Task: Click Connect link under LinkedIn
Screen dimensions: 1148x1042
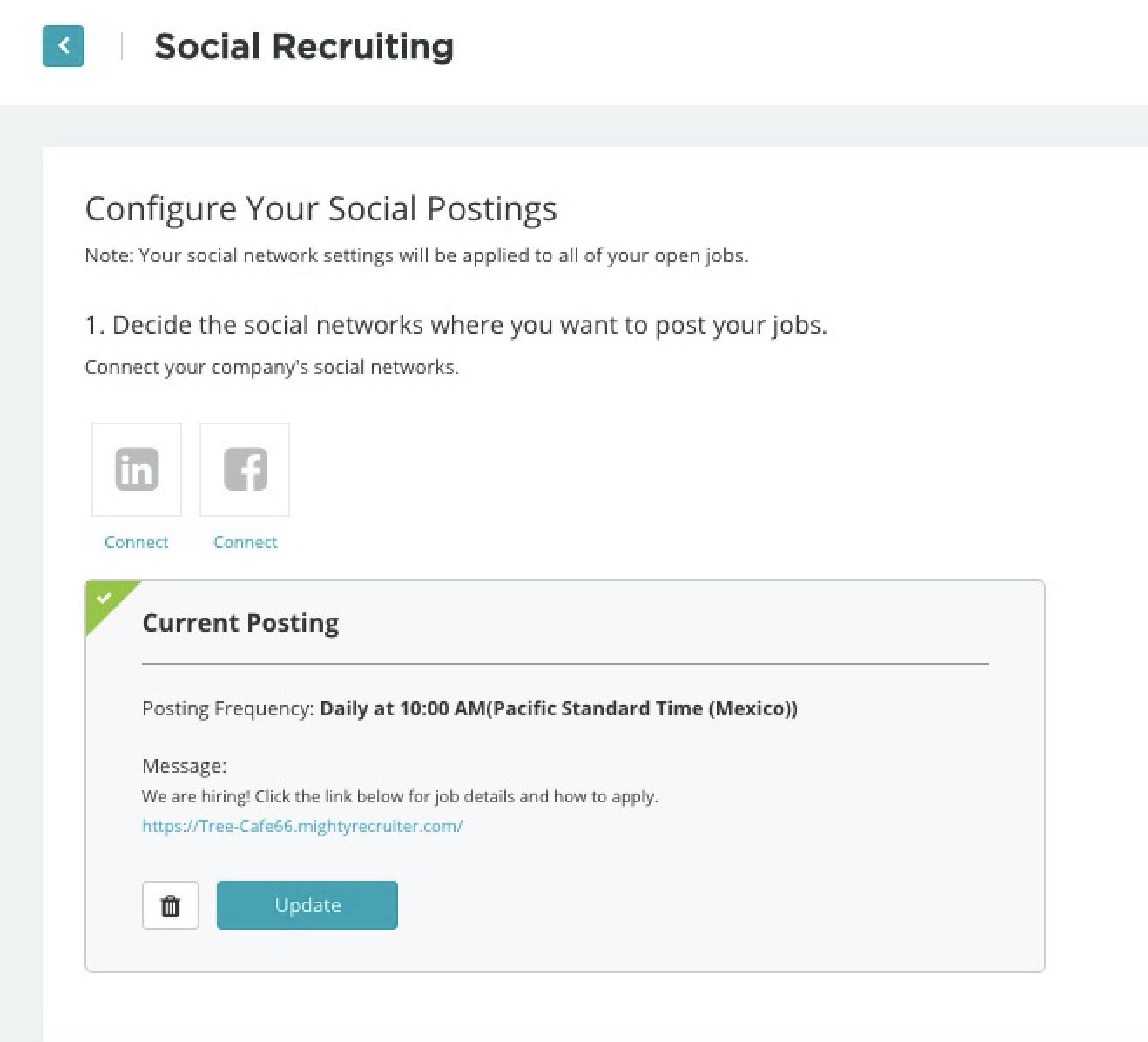Action: point(137,542)
